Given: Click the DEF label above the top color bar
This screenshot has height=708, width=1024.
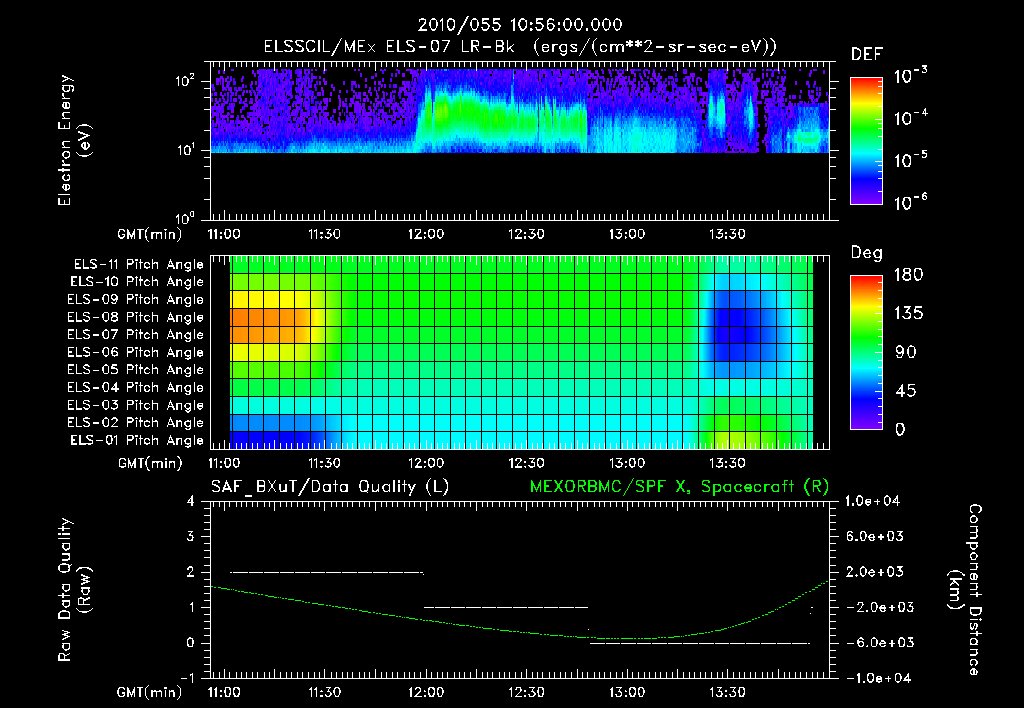Looking at the screenshot, I should click(866, 54).
